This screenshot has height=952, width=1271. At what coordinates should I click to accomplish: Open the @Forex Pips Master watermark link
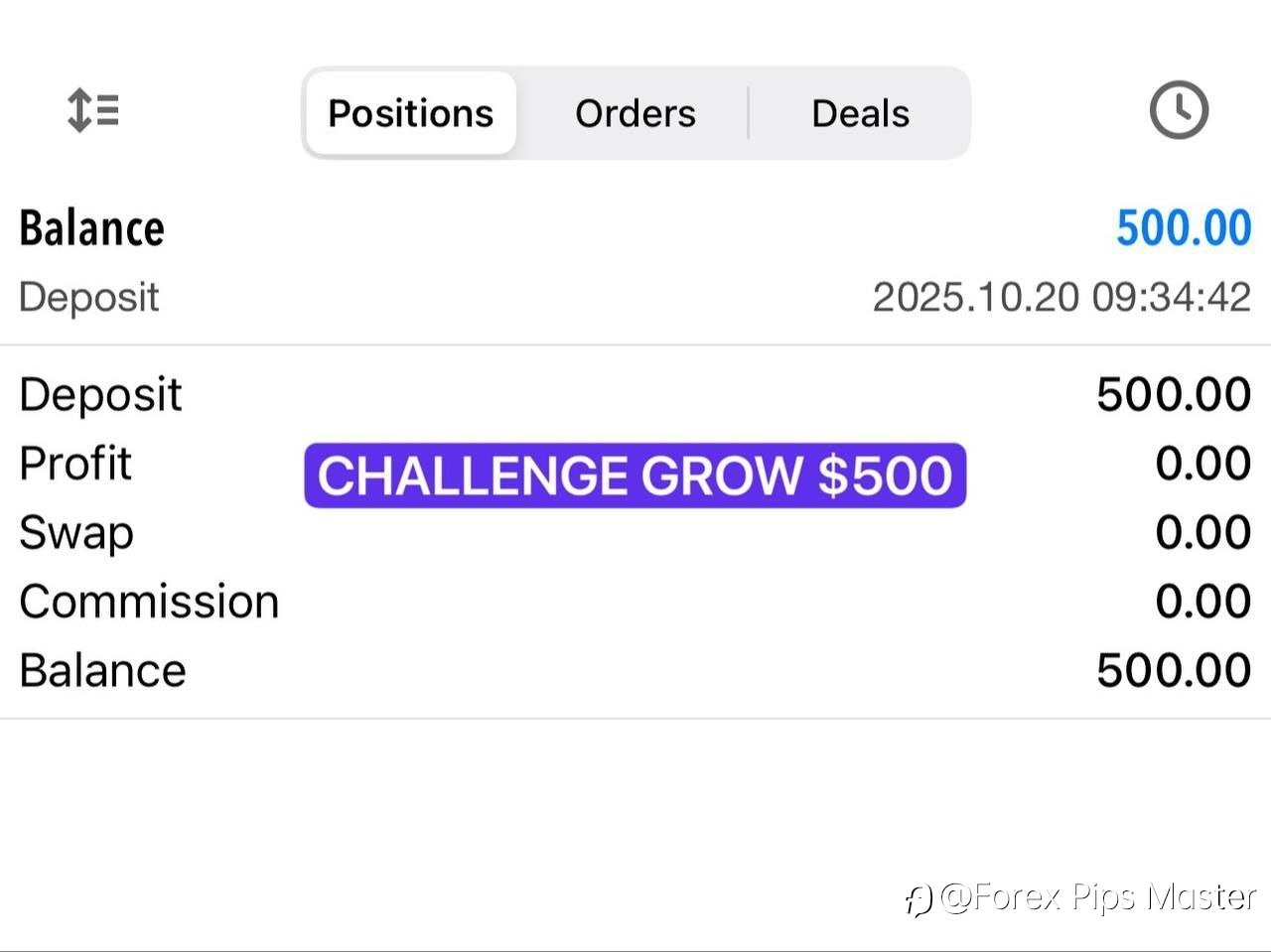click(1097, 897)
